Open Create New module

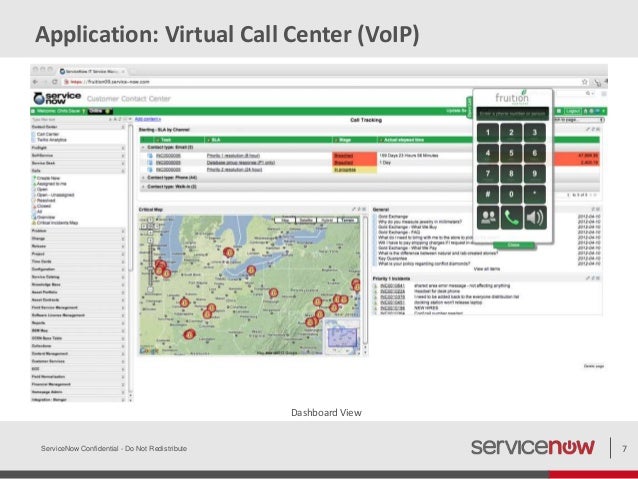click(x=48, y=178)
